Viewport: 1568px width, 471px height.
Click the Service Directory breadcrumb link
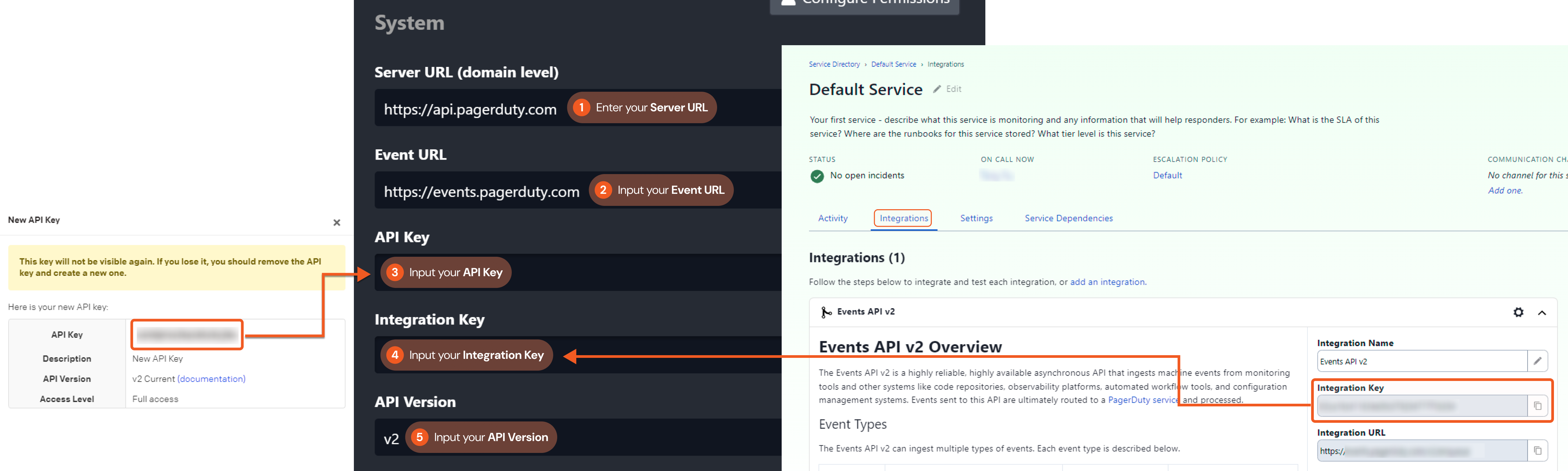tap(834, 64)
